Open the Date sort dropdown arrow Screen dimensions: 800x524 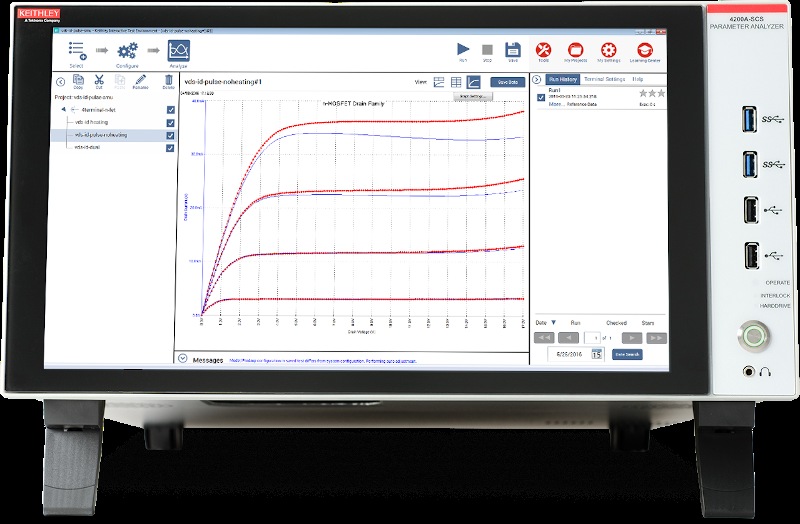pos(553,323)
